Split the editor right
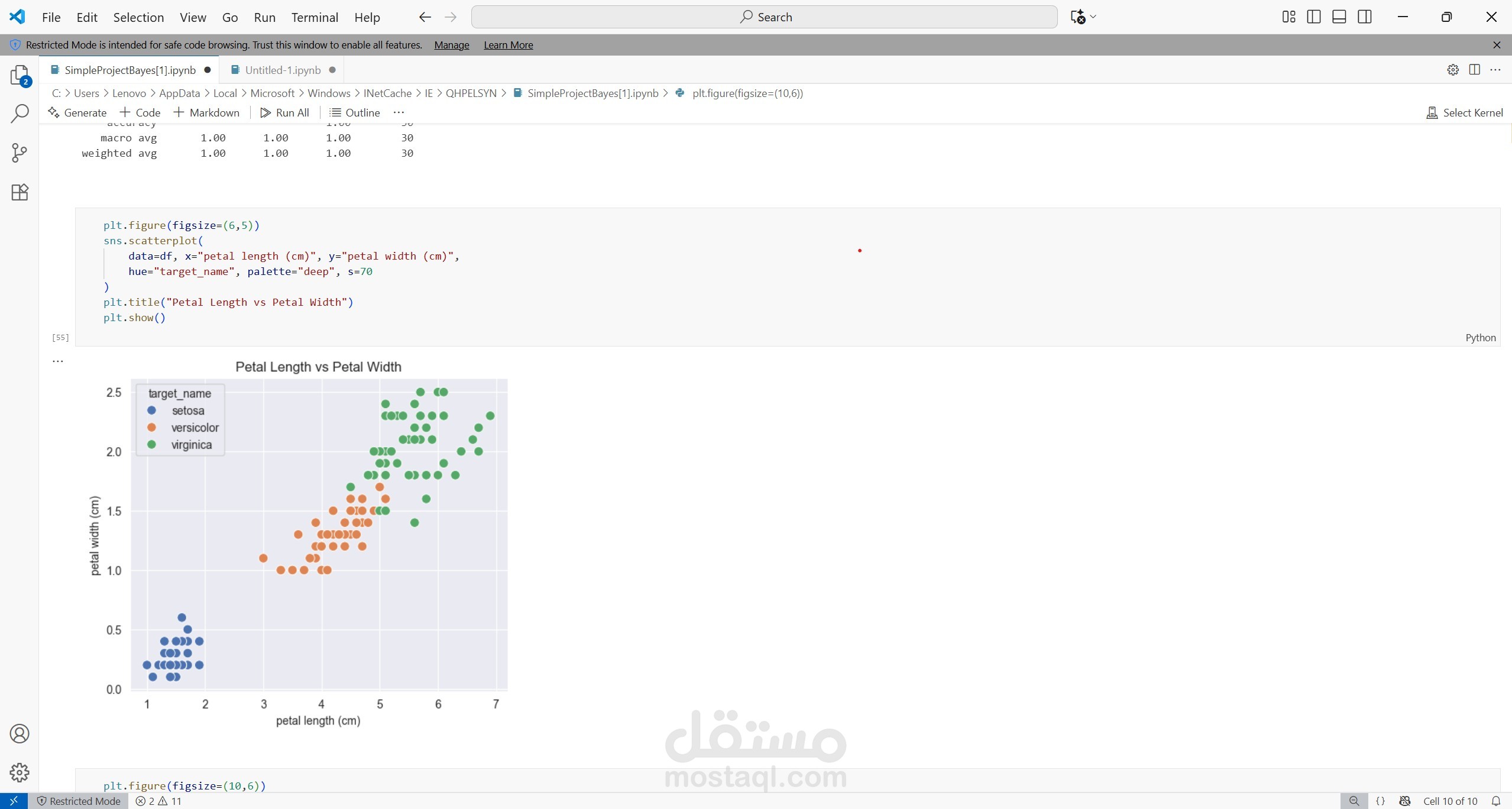The width and height of the screenshot is (1512, 809). click(1475, 70)
